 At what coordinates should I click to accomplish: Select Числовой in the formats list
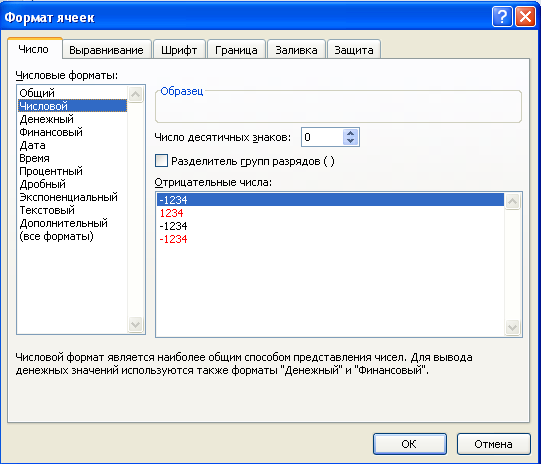coord(72,106)
